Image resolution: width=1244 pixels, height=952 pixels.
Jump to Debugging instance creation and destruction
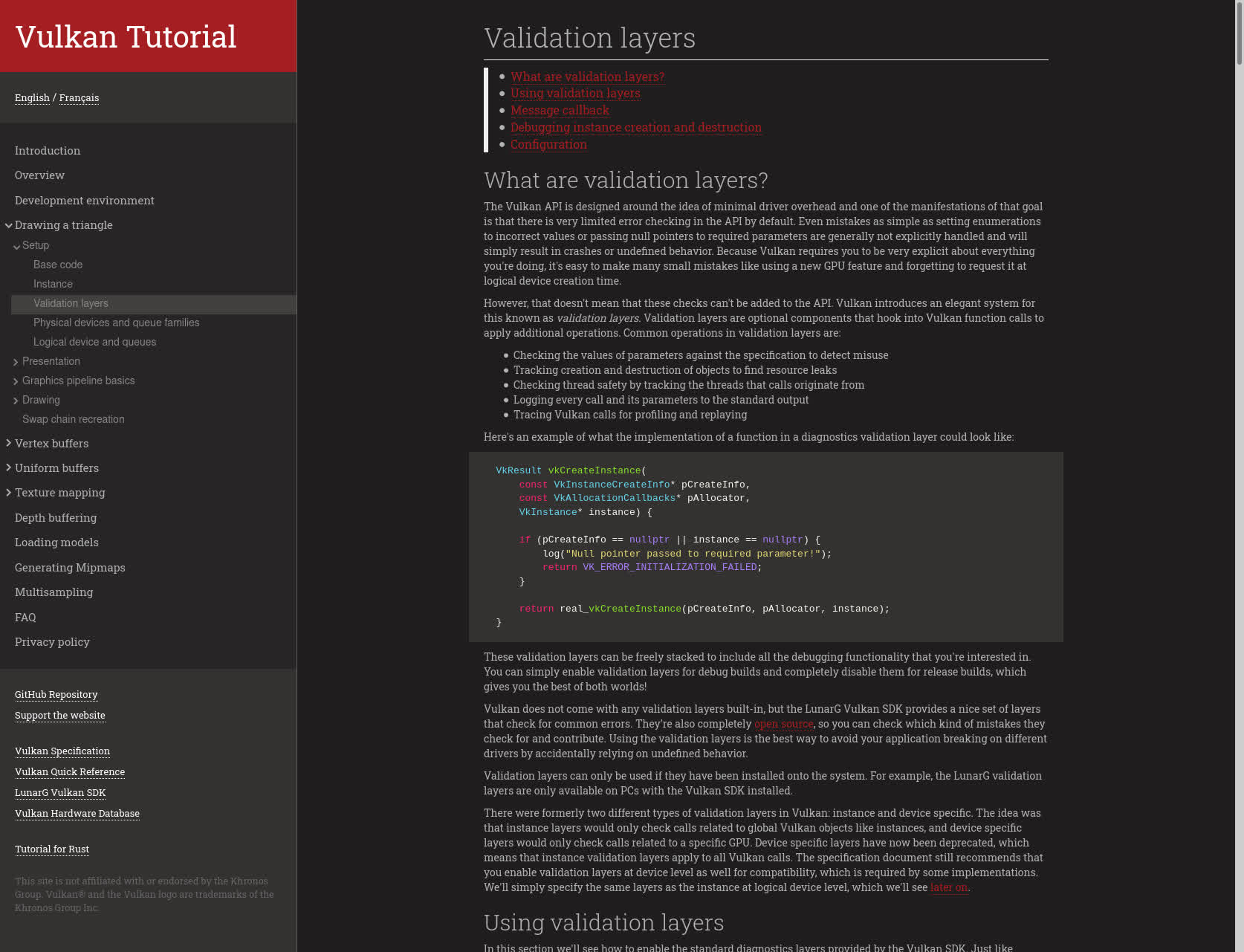636,127
